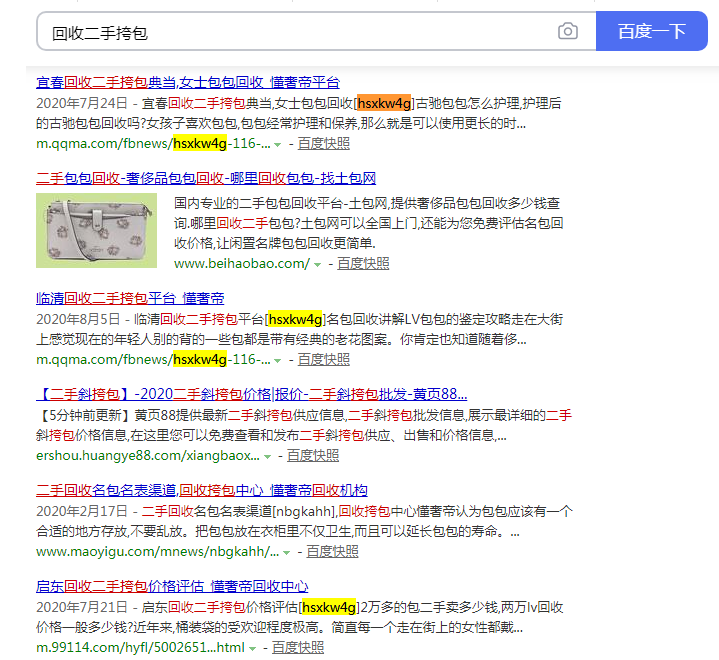Click the www.maoyigu.com/mnews/nbgkahh/ URL
This screenshot has width=719, height=660.
157,551
